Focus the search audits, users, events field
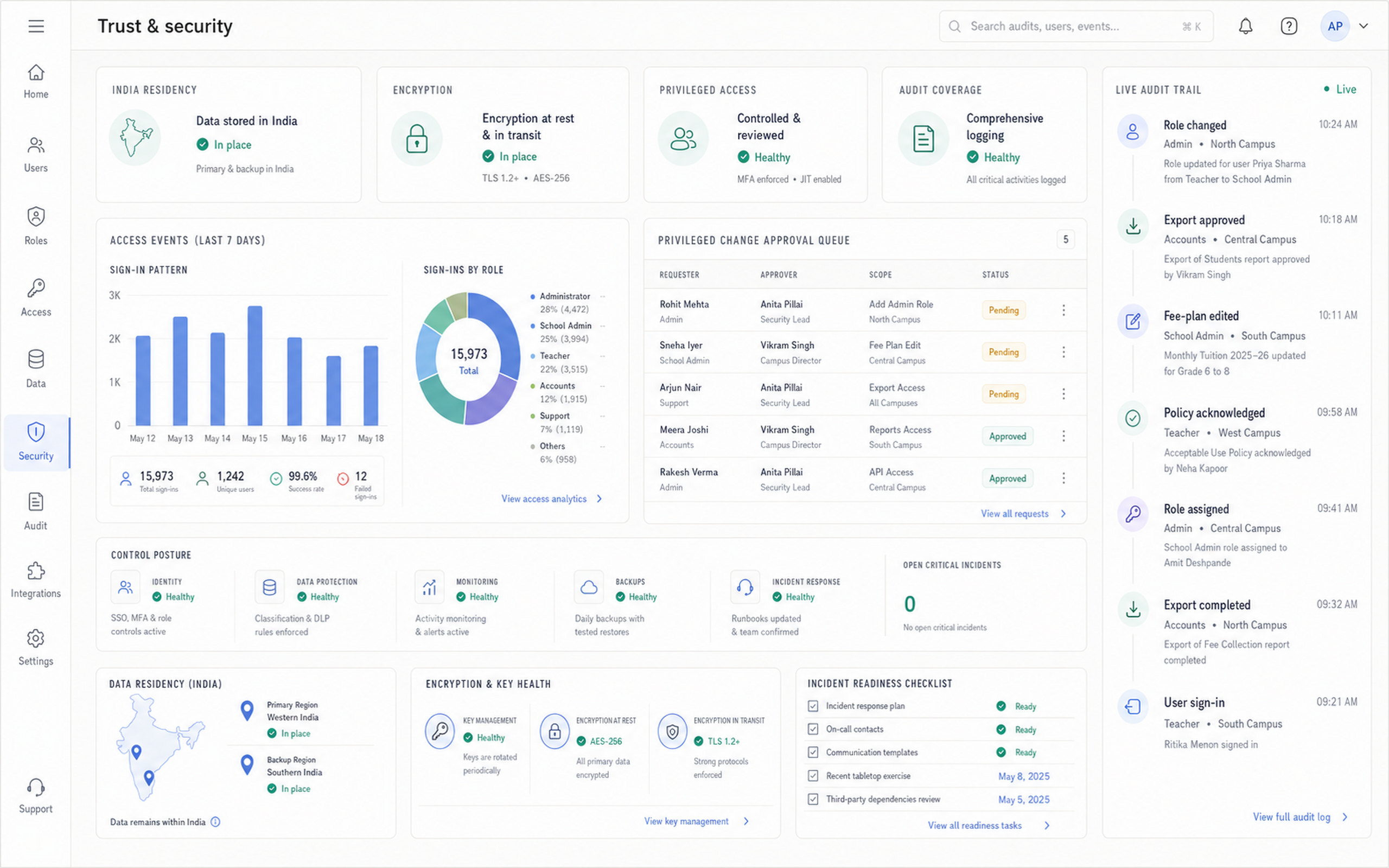The image size is (1389, 868). 1075,27
